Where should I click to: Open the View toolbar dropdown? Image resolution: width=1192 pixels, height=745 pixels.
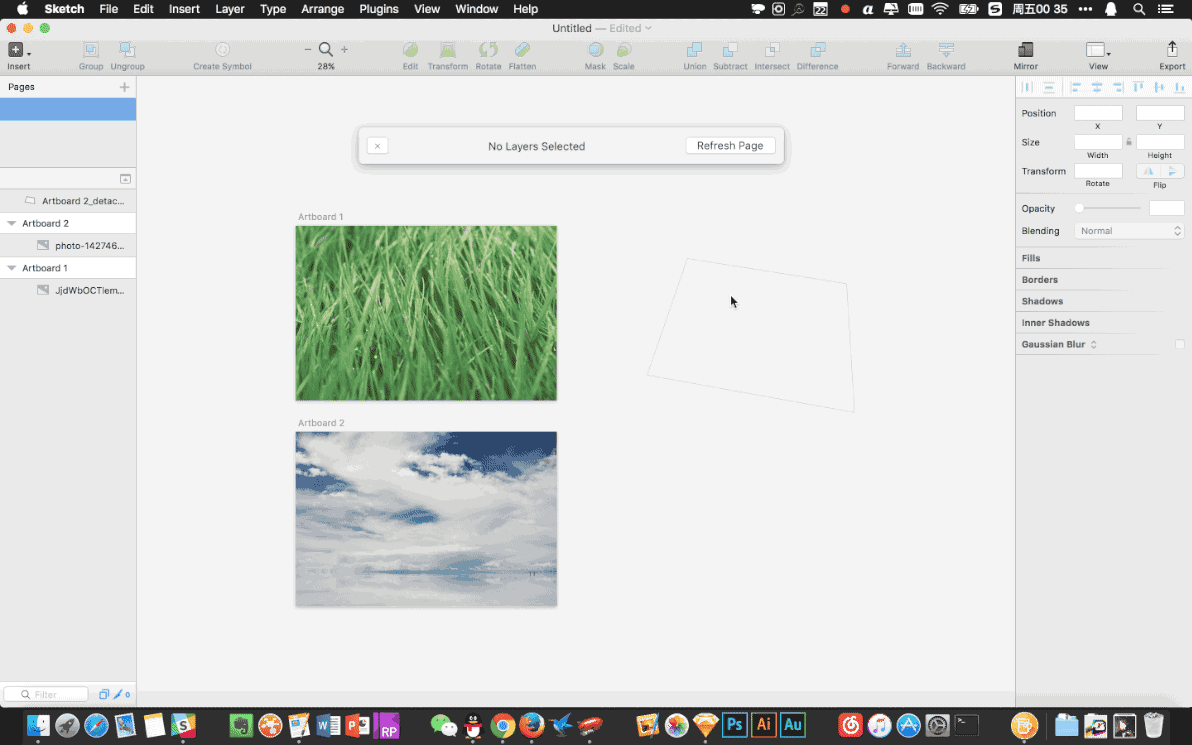[x=1098, y=50]
